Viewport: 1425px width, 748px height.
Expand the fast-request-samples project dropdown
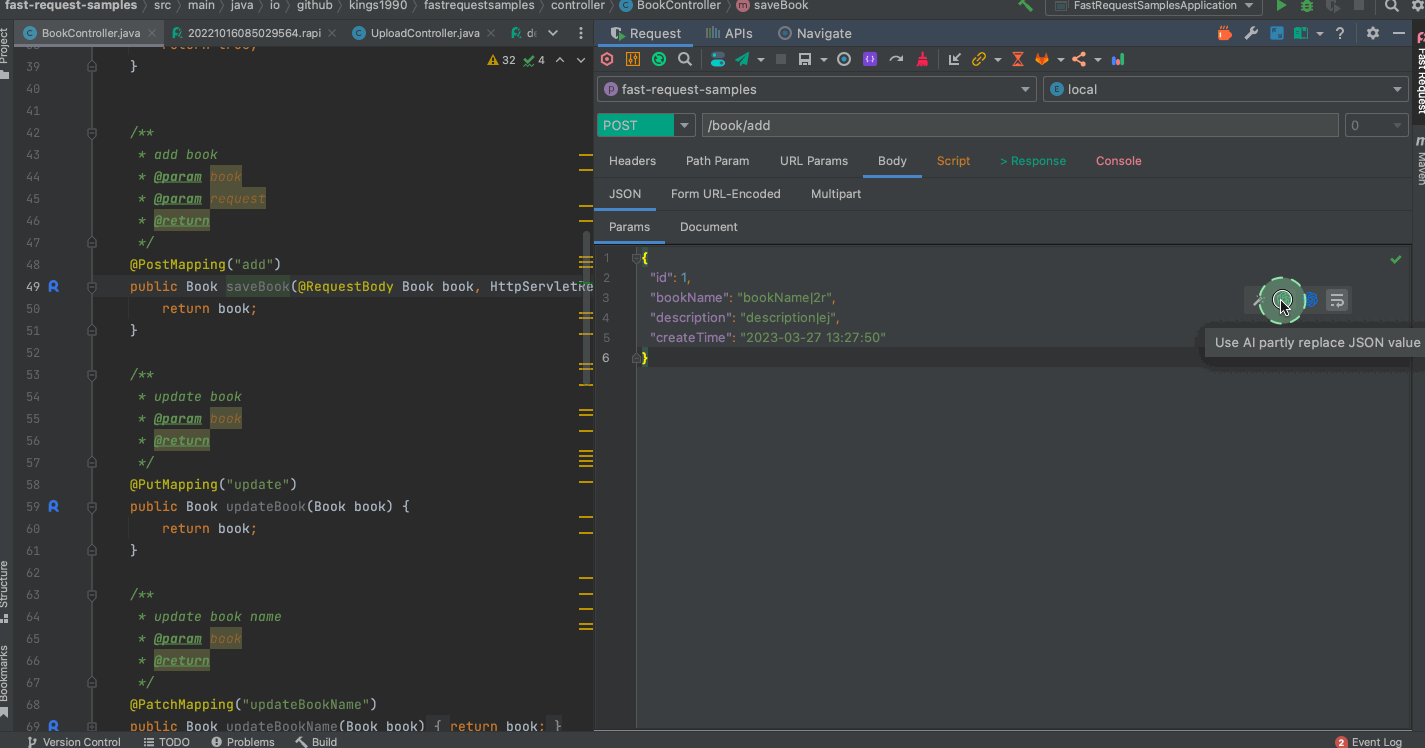(x=1025, y=90)
